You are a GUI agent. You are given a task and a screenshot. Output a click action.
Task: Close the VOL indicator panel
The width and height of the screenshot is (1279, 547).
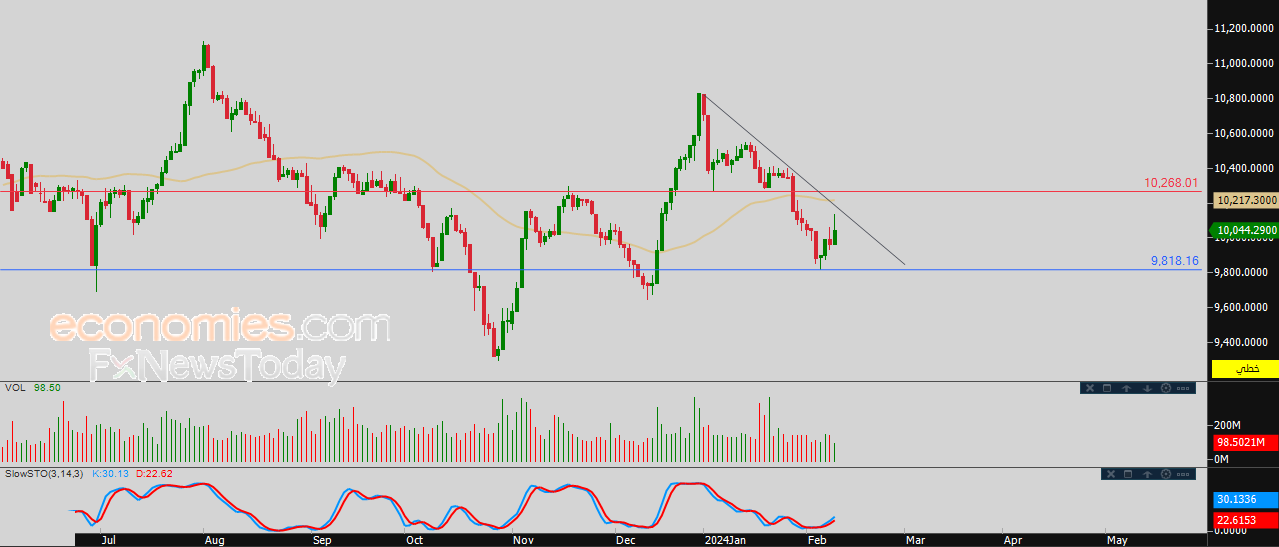(1090, 388)
